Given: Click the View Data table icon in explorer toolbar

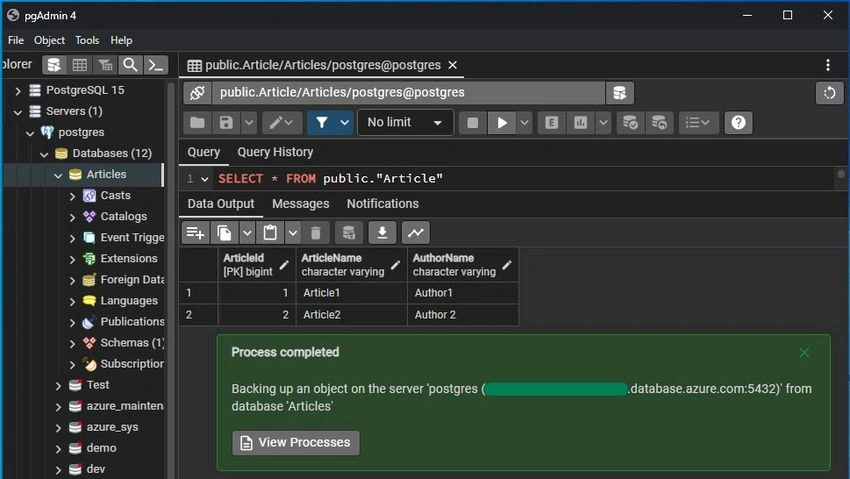Looking at the screenshot, I should (x=80, y=65).
